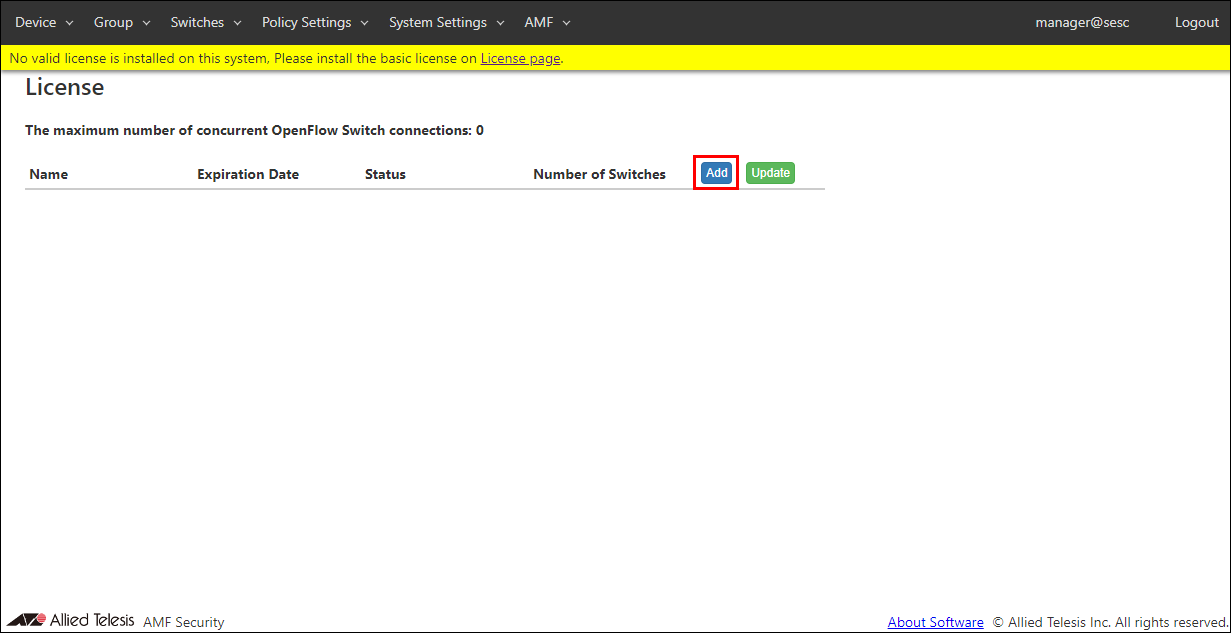
Task: Click the maximum concurrent OpenFlow connections text
Action: click(x=254, y=130)
